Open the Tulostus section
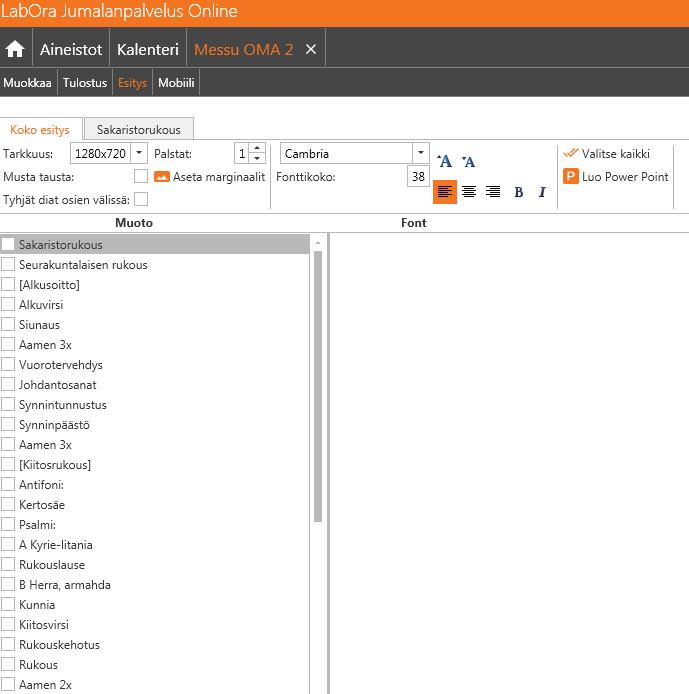Image resolution: width=689 pixels, height=694 pixels. click(x=85, y=83)
